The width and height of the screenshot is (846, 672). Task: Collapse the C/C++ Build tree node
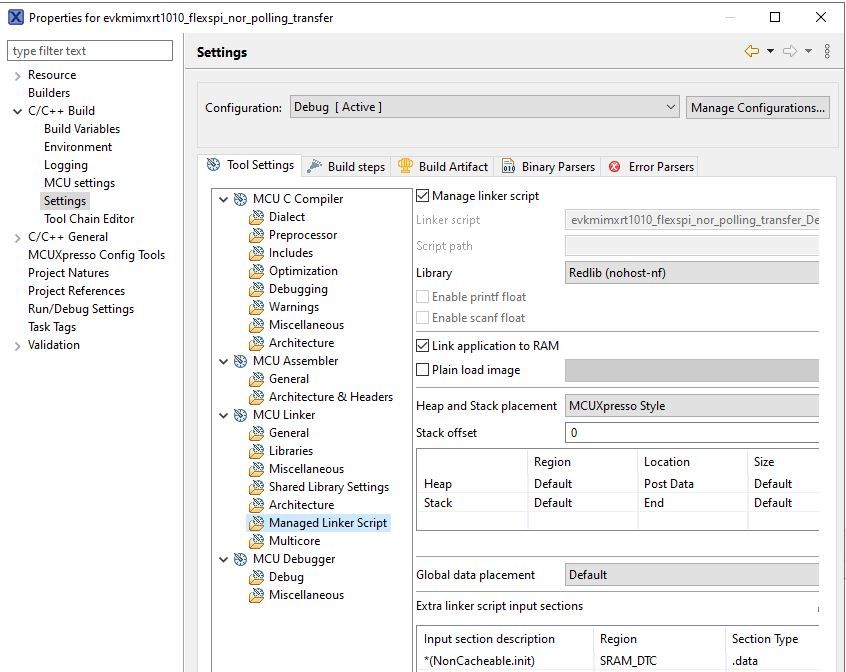click(x=17, y=111)
